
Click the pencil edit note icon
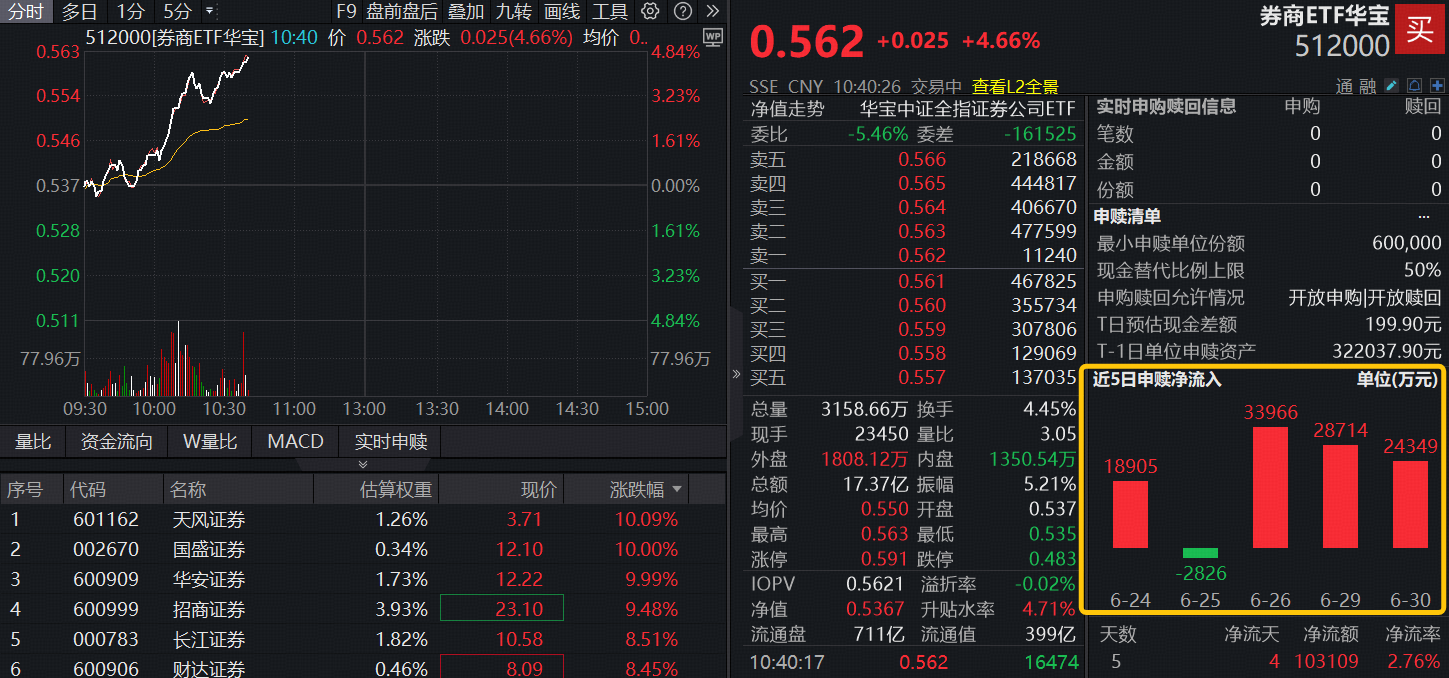(1391, 86)
